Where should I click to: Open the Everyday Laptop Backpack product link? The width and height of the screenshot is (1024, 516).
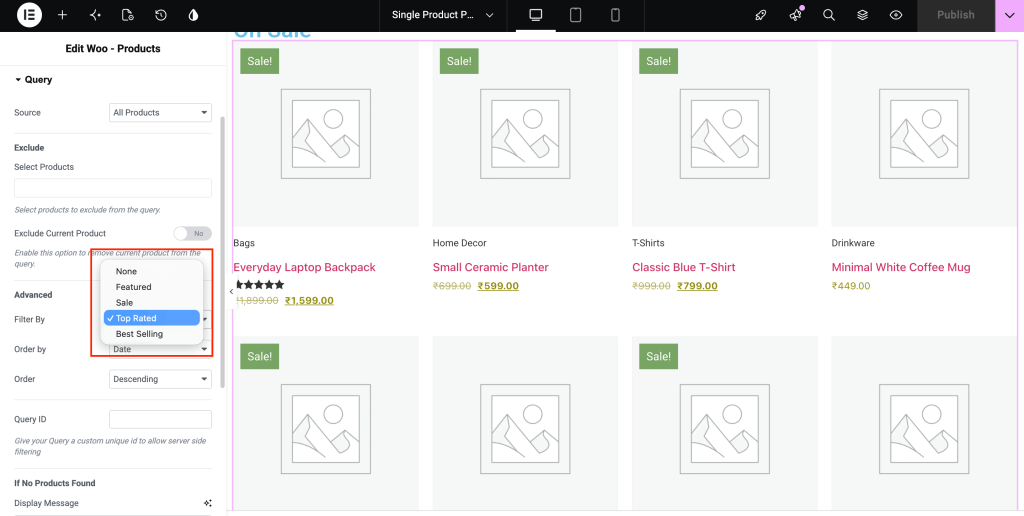(x=304, y=267)
